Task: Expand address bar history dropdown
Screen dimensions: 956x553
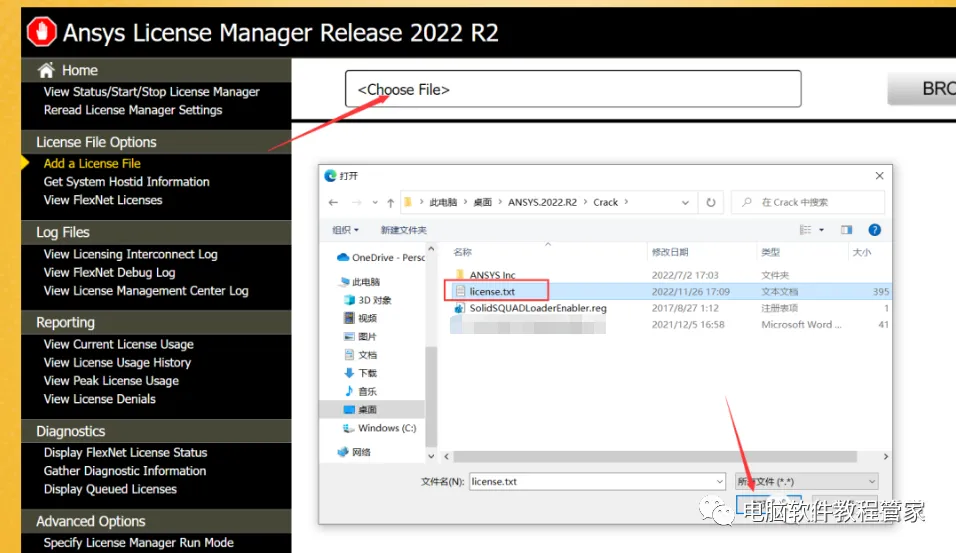Action: click(685, 202)
